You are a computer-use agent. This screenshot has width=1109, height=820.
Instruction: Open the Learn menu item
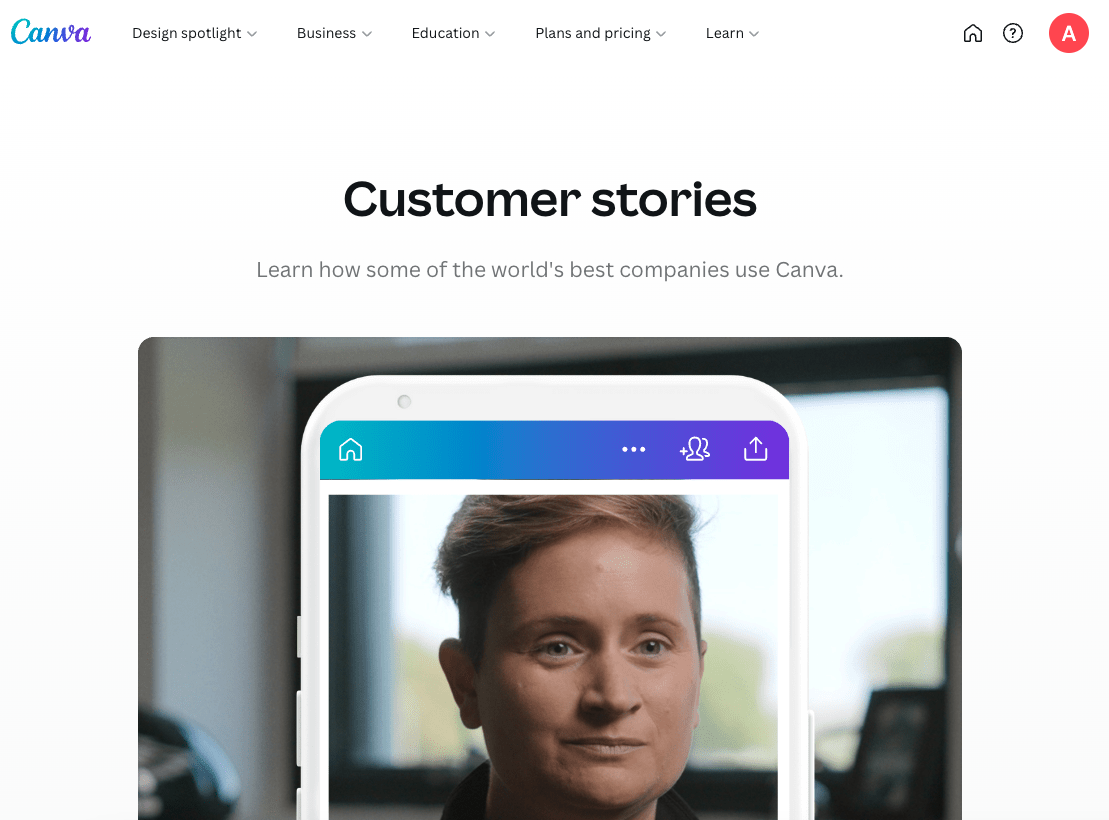pos(724,33)
